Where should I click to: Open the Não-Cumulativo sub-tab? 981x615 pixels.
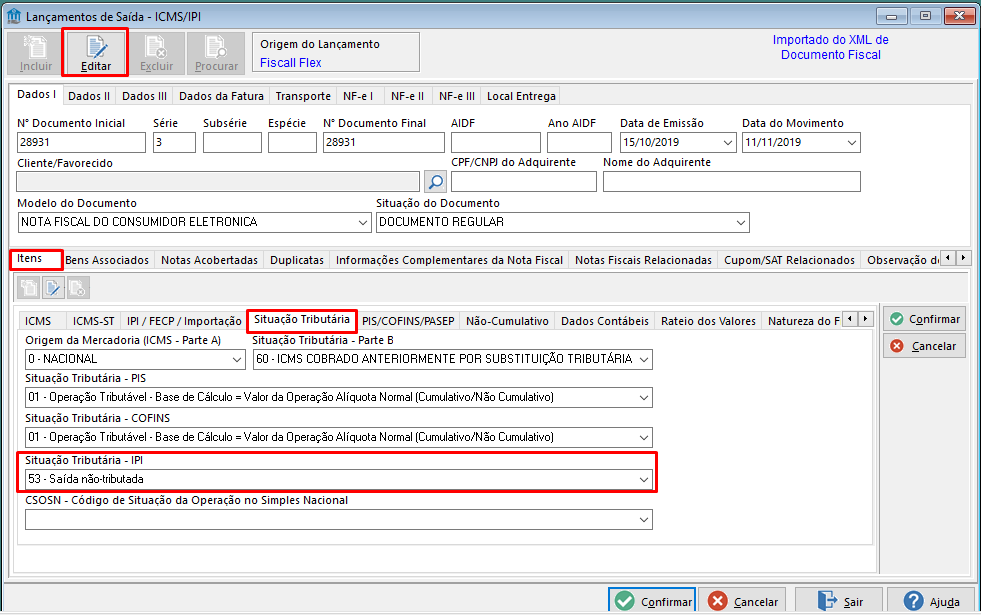click(507, 321)
